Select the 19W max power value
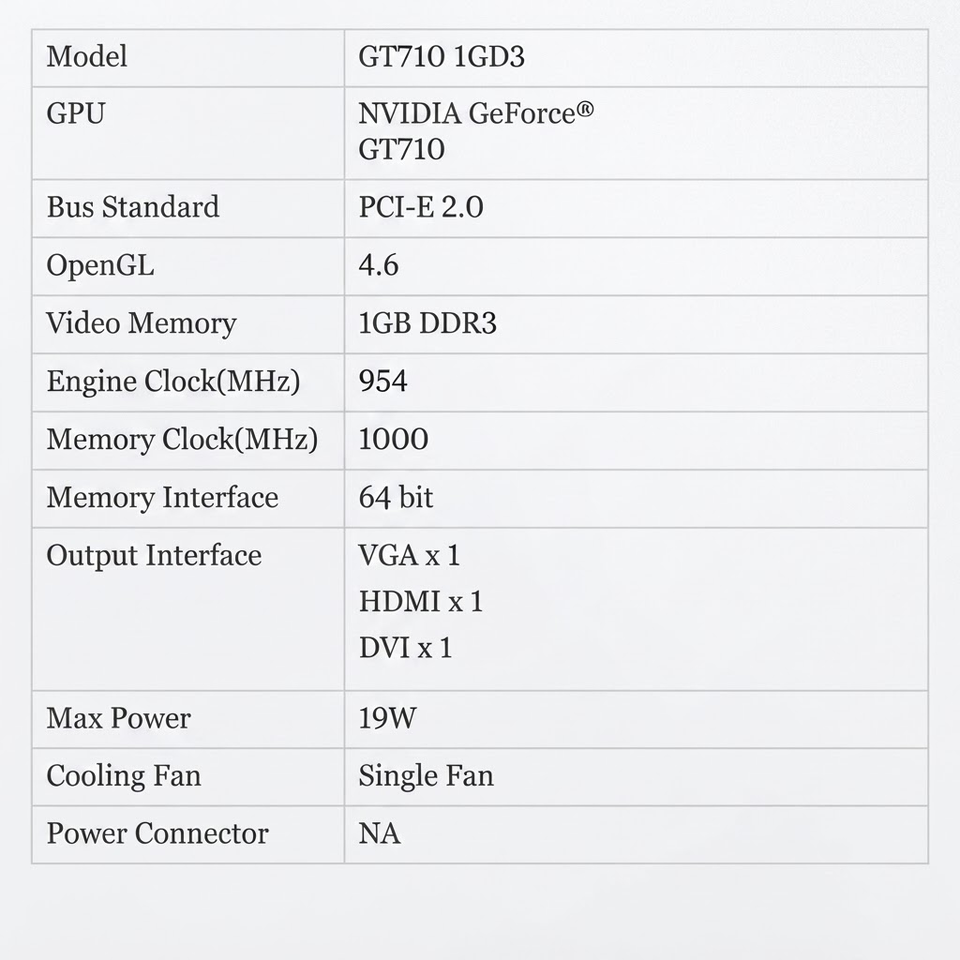 (x=387, y=718)
